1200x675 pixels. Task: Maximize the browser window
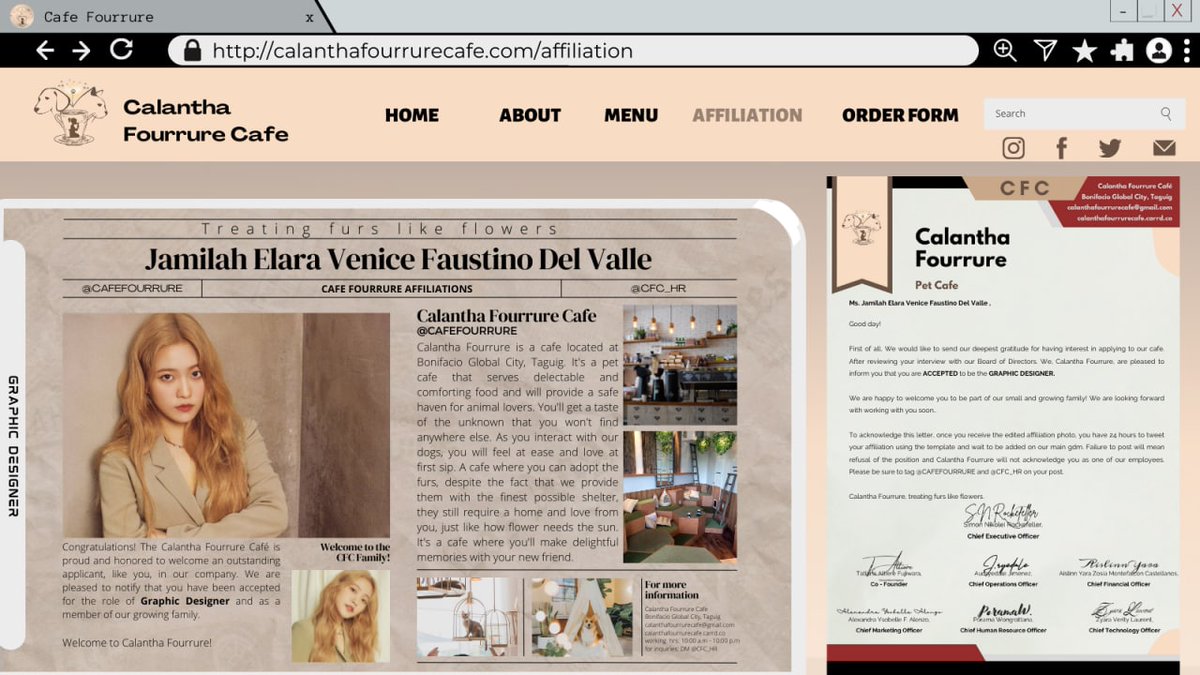click(x=1150, y=11)
